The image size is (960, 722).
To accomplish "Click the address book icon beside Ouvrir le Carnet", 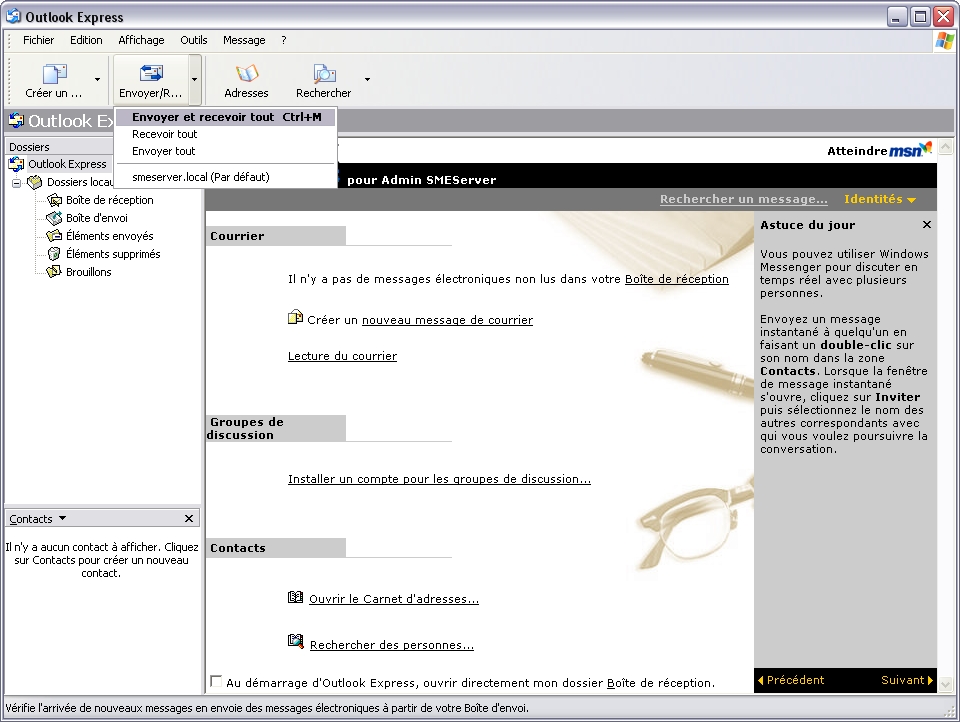I will pos(295,597).
